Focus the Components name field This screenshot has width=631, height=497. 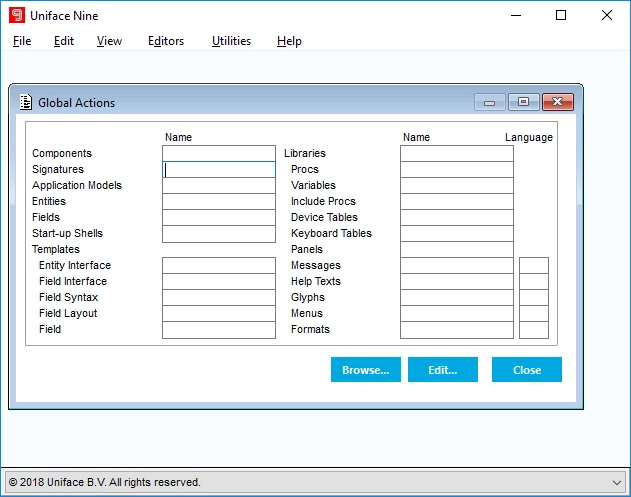(x=219, y=153)
